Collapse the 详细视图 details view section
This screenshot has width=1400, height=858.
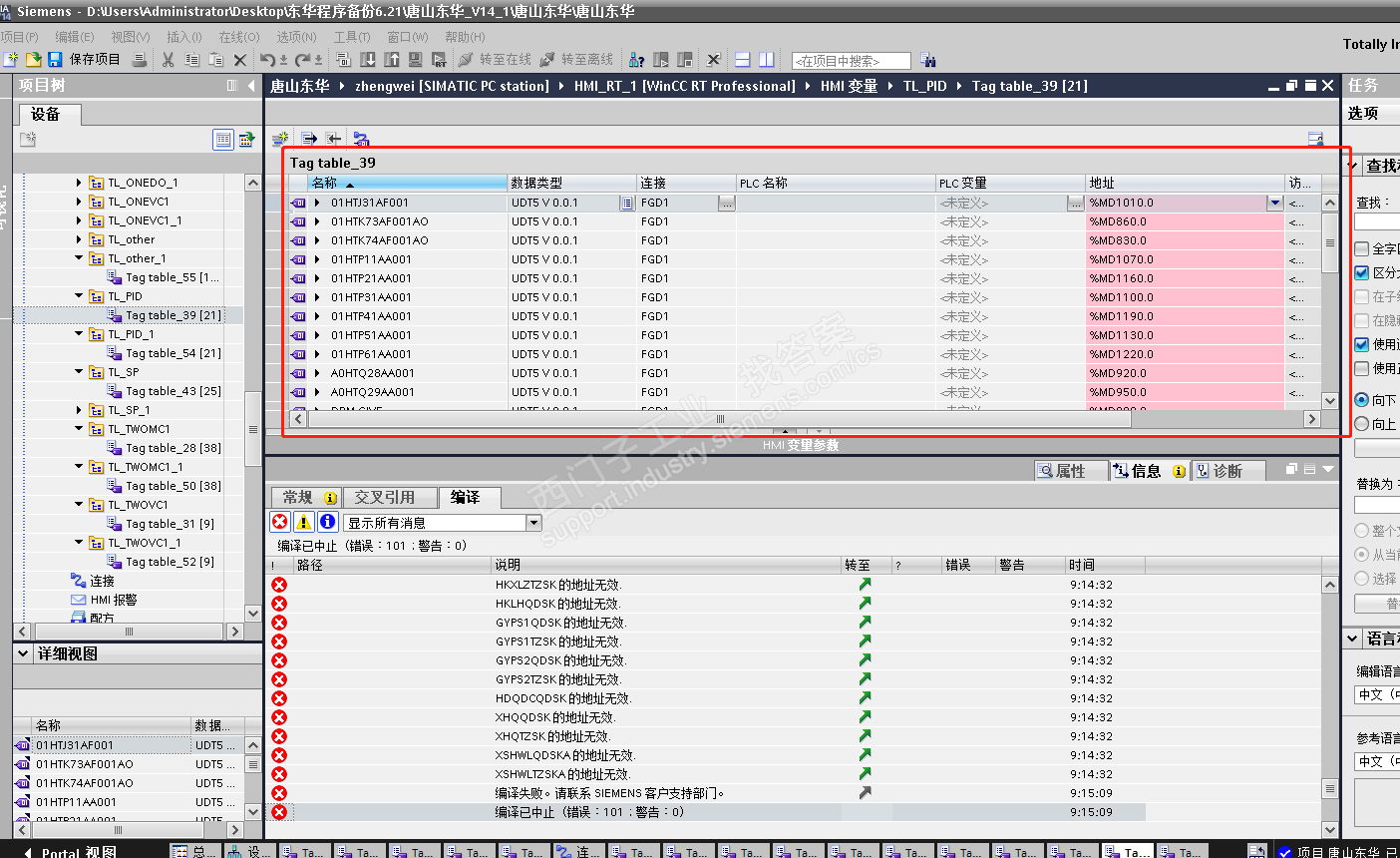(23, 653)
